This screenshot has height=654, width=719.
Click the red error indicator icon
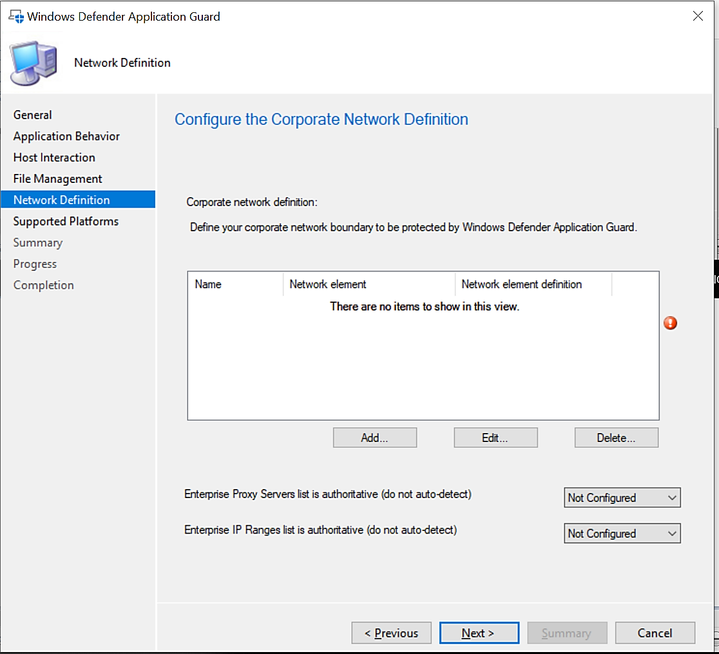670,323
